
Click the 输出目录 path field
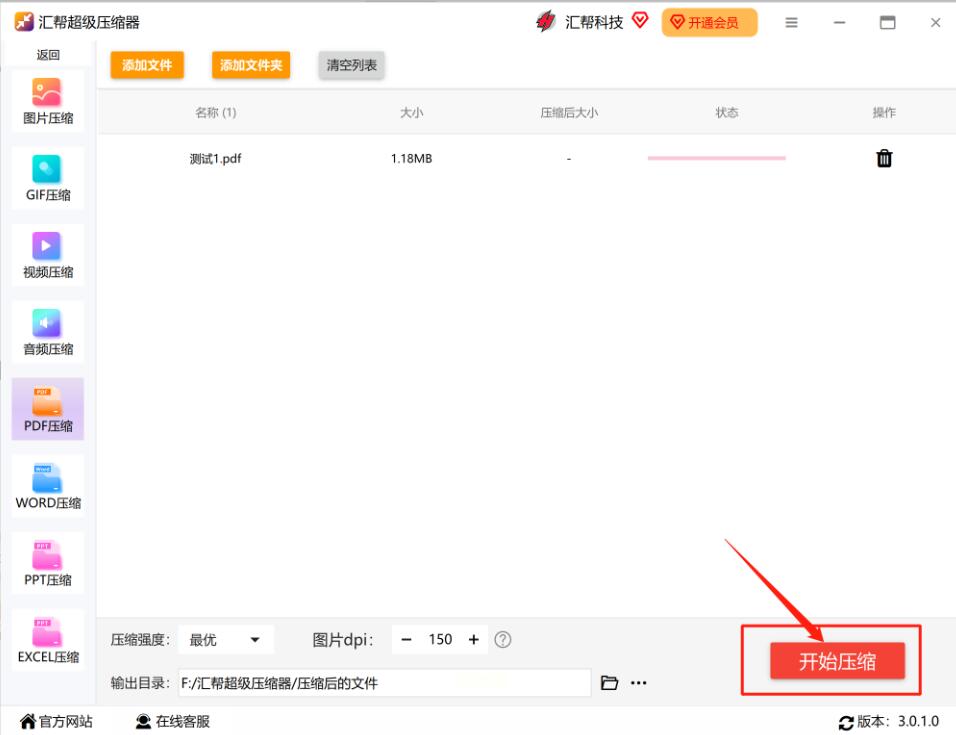click(x=384, y=683)
